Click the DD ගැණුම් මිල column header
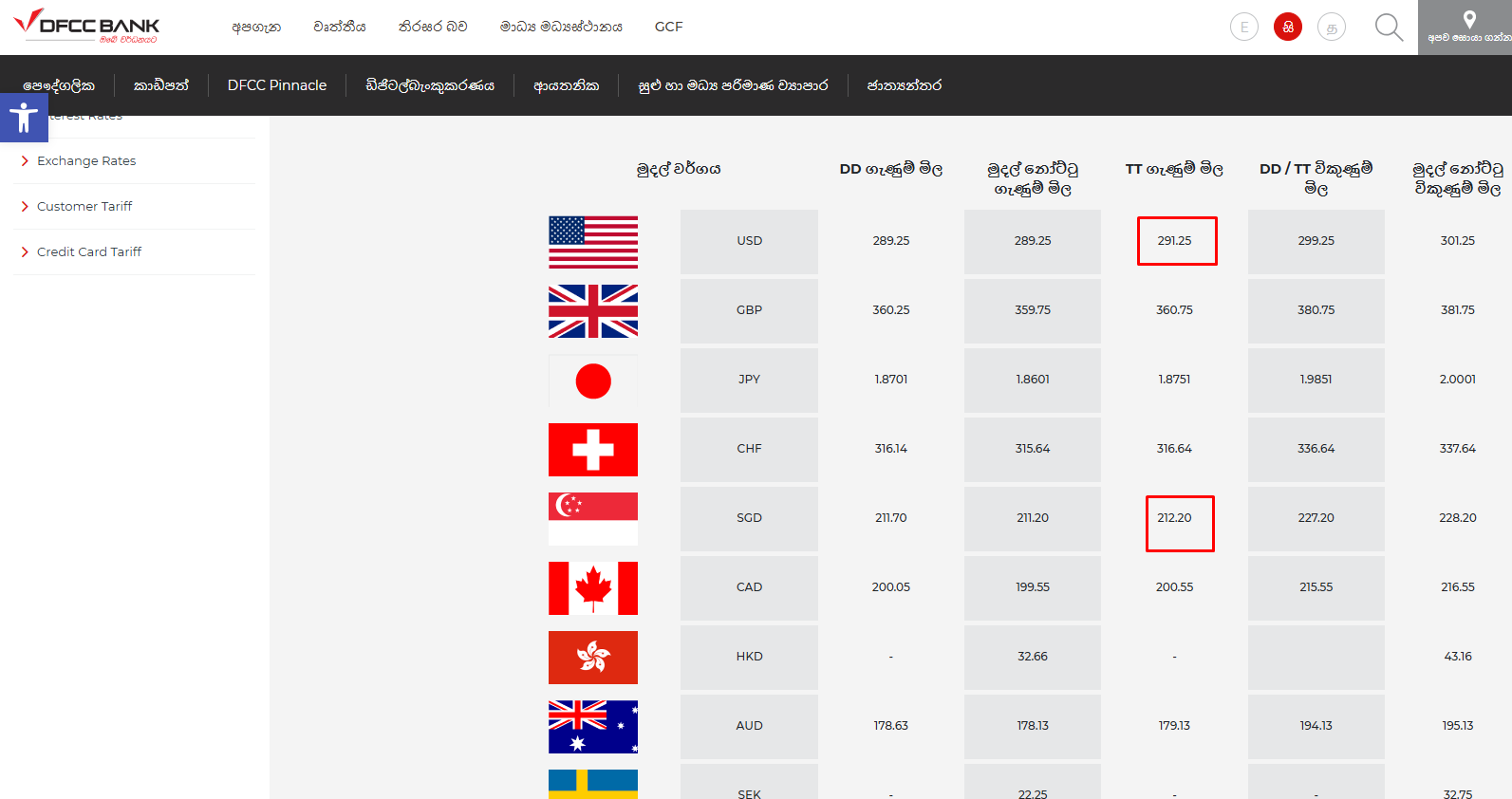The image size is (1512, 799). coord(891,169)
